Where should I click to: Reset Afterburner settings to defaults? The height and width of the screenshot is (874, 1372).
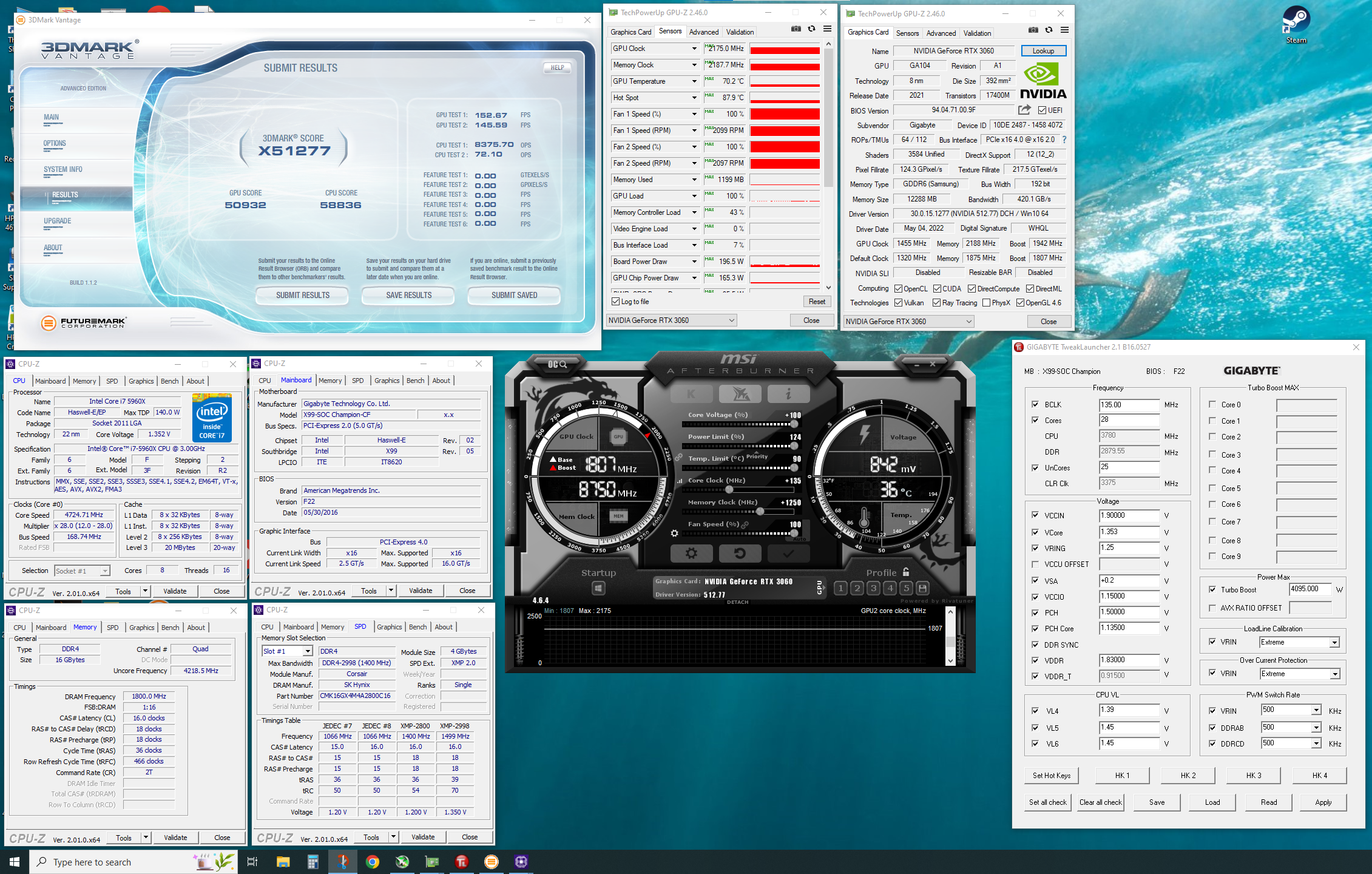tap(740, 553)
